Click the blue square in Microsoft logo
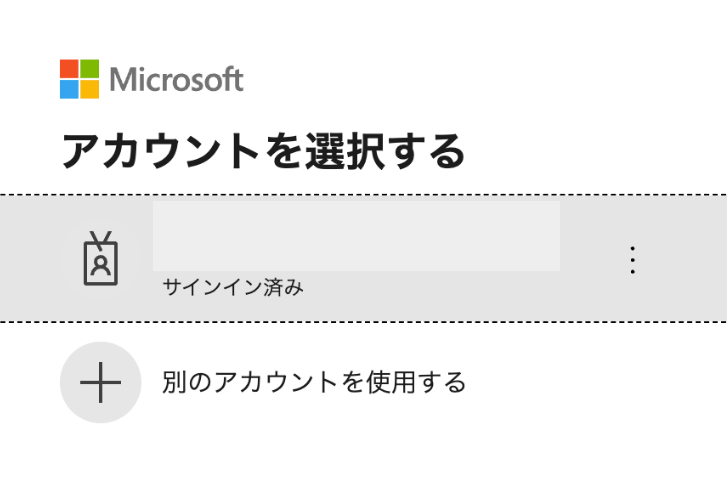 [69, 89]
